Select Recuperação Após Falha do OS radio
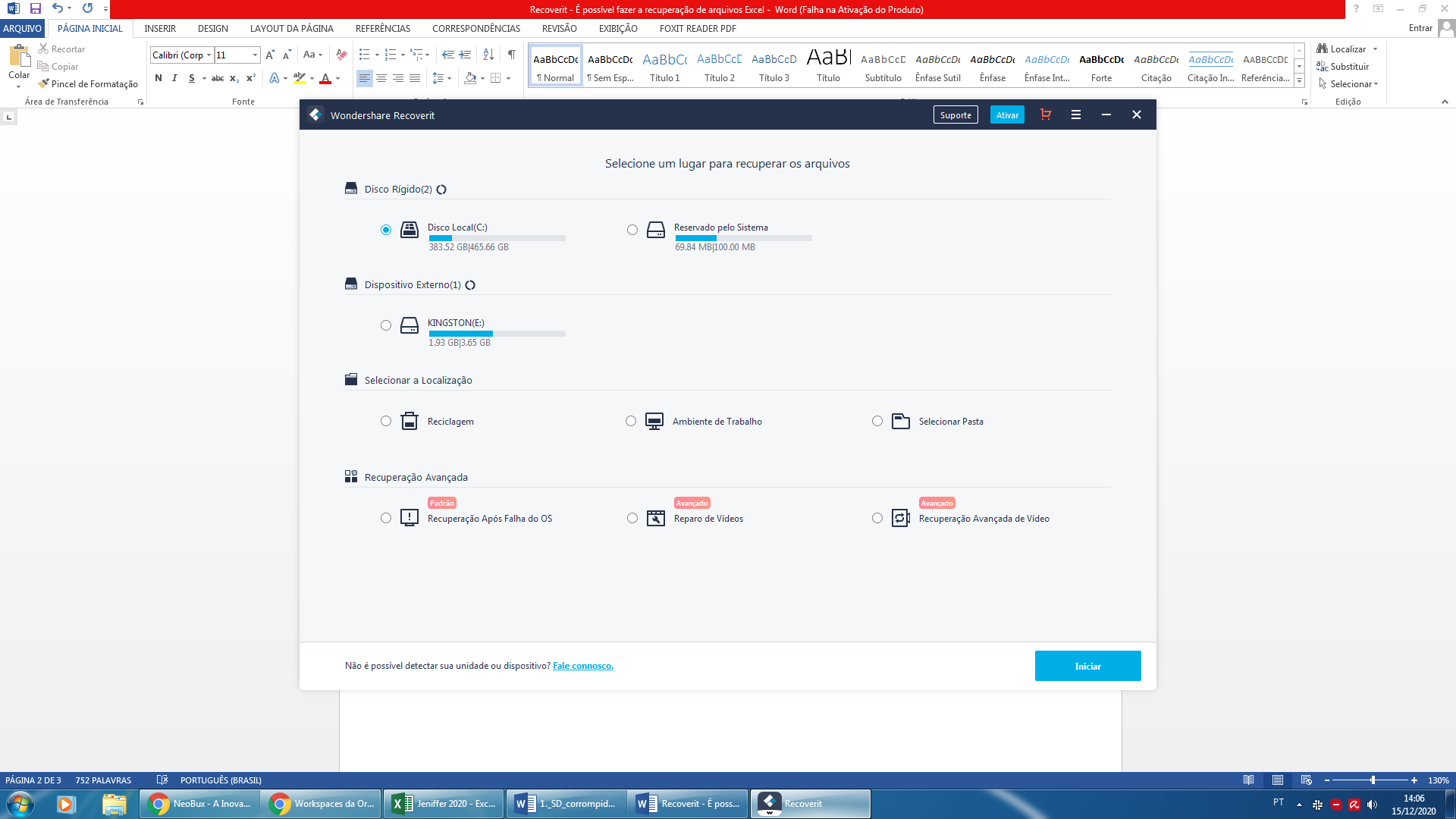Image resolution: width=1456 pixels, height=819 pixels. (386, 518)
